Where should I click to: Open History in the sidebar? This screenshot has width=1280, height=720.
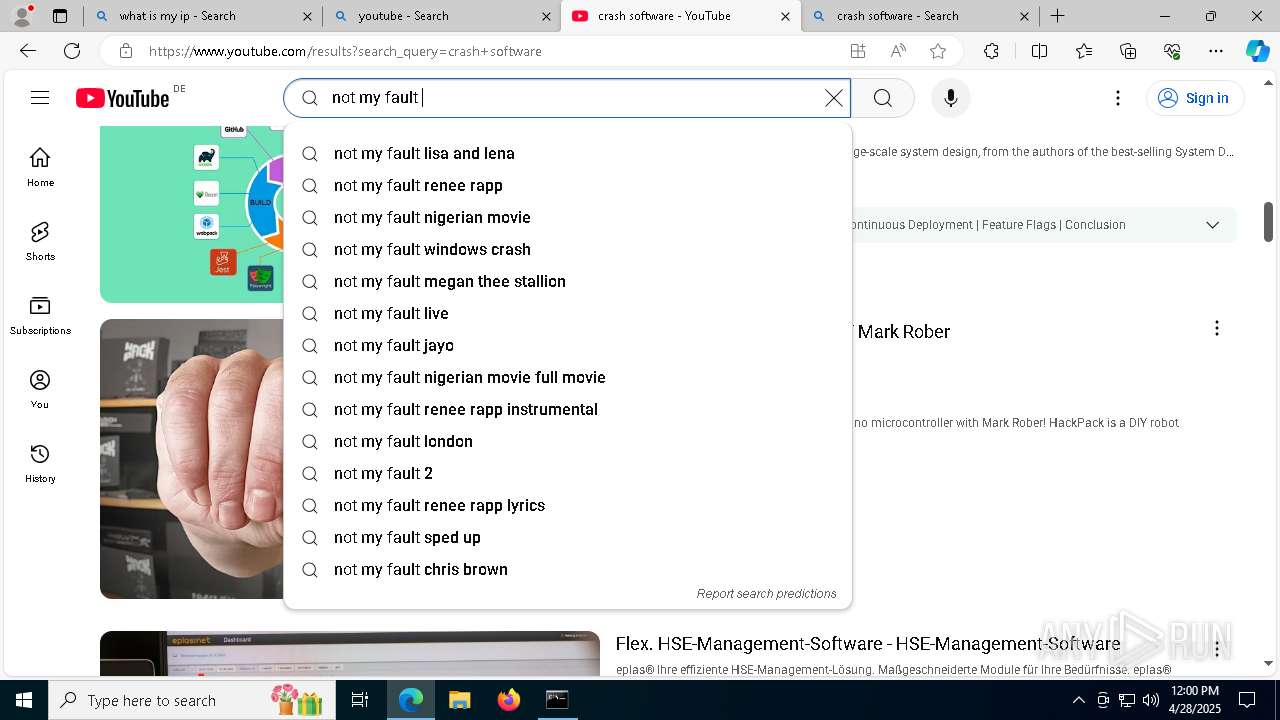pyautogui.click(x=40, y=463)
